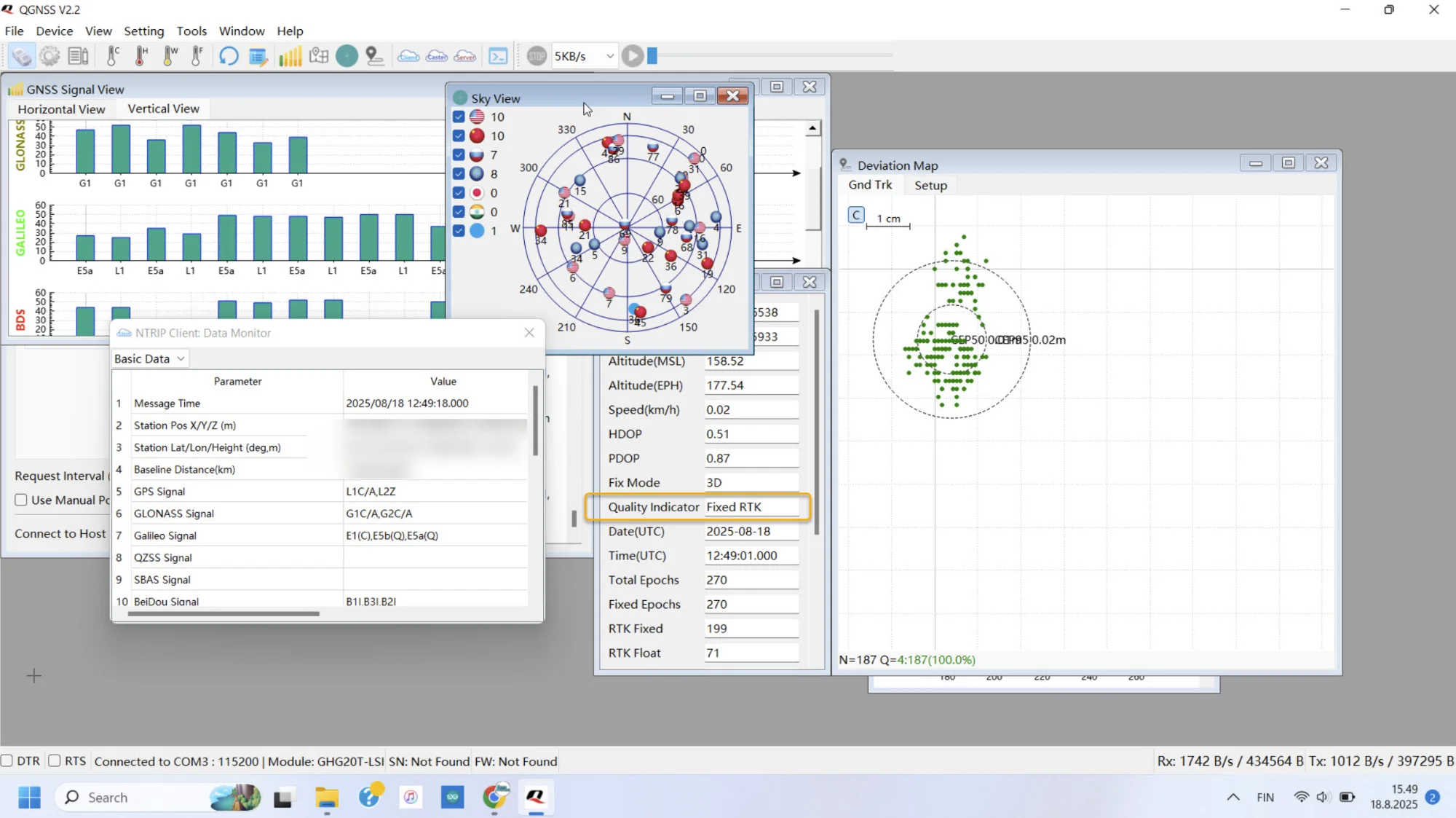Click the blue refresh arrow toolbar icon
The width and height of the screenshot is (1456, 818).
tap(229, 56)
